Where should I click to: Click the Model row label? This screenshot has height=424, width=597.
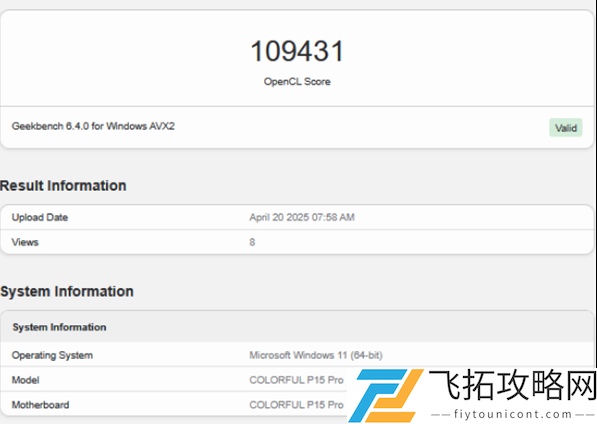coord(26,380)
